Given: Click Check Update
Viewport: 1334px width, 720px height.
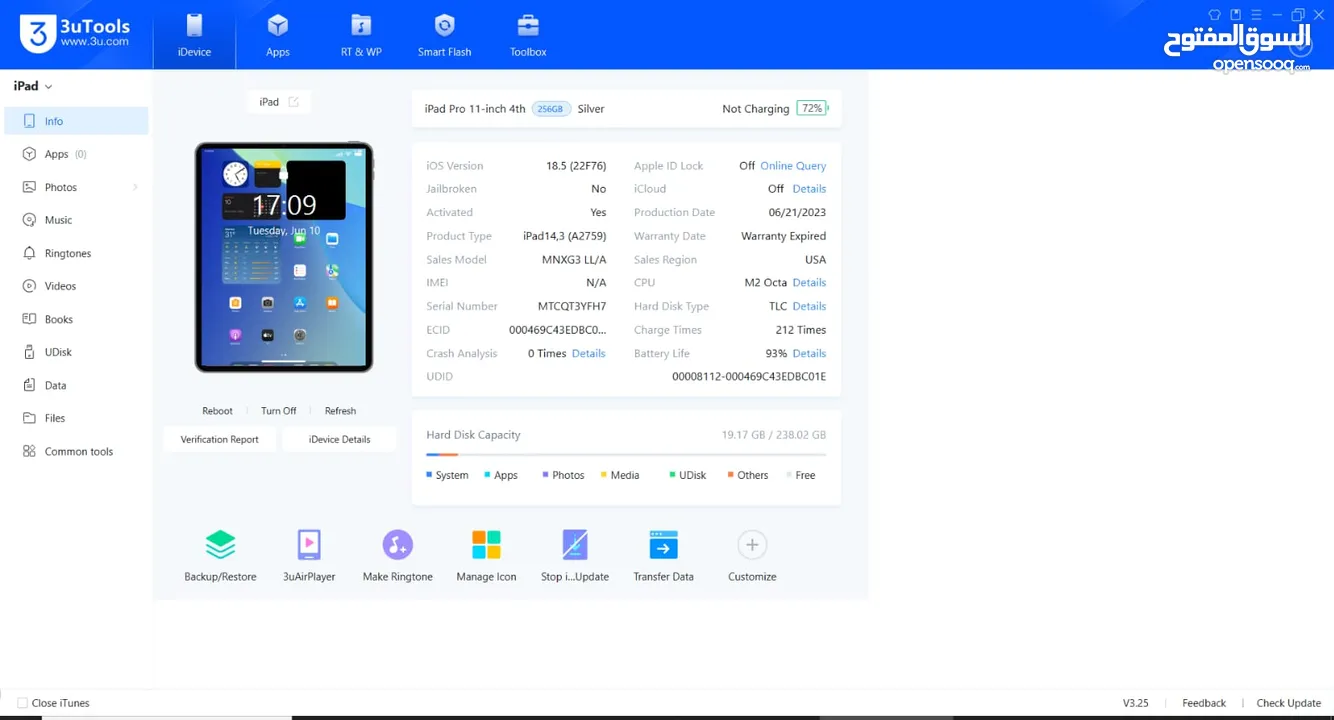Looking at the screenshot, I should click(x=1289, y=703).
